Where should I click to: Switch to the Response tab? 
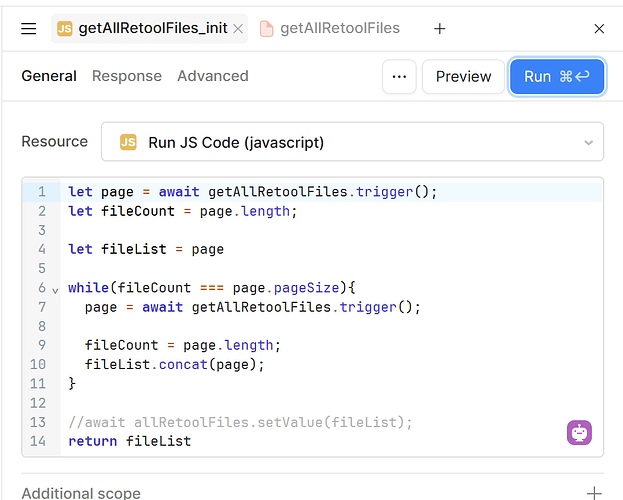tap(127, 76)
